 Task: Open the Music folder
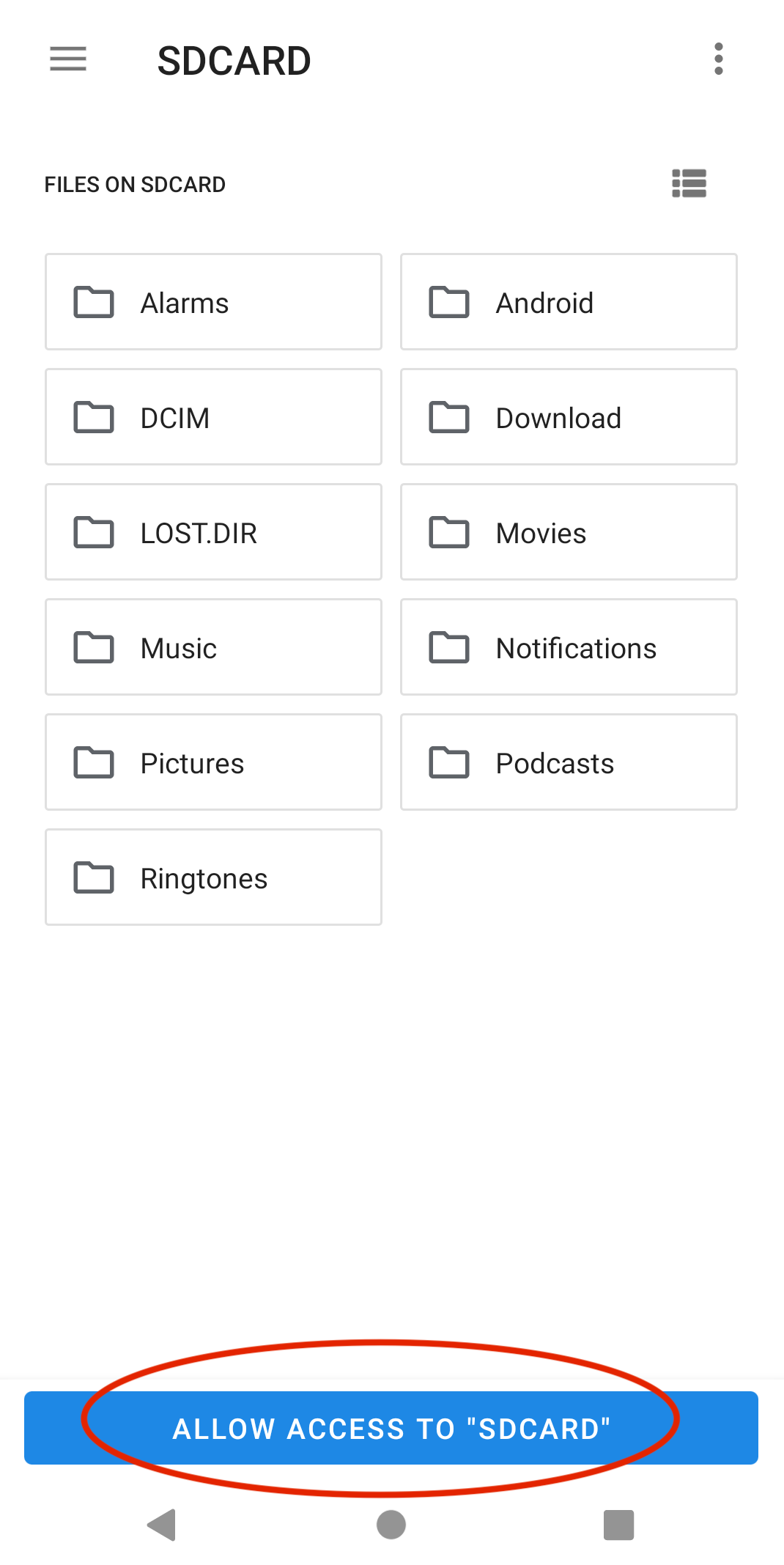[x=213, y=647]
